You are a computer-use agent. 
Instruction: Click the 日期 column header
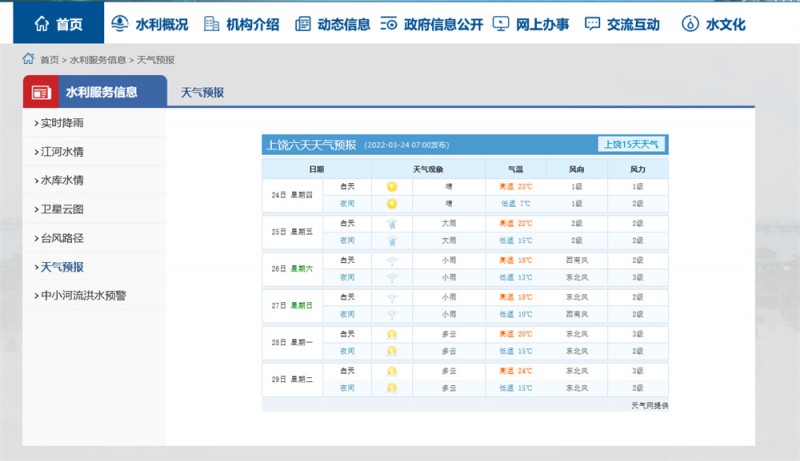point(316,169)
